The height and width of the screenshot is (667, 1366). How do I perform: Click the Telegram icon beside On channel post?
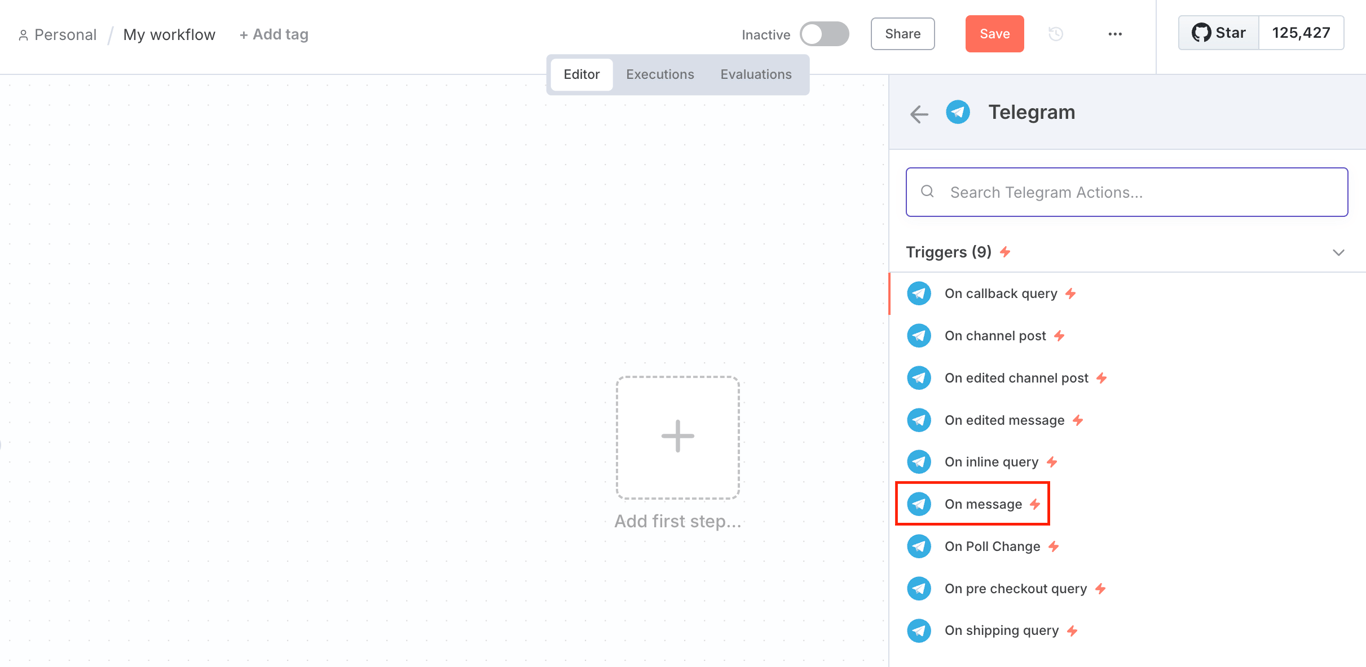pyautogui.click(x=919, y=335)
